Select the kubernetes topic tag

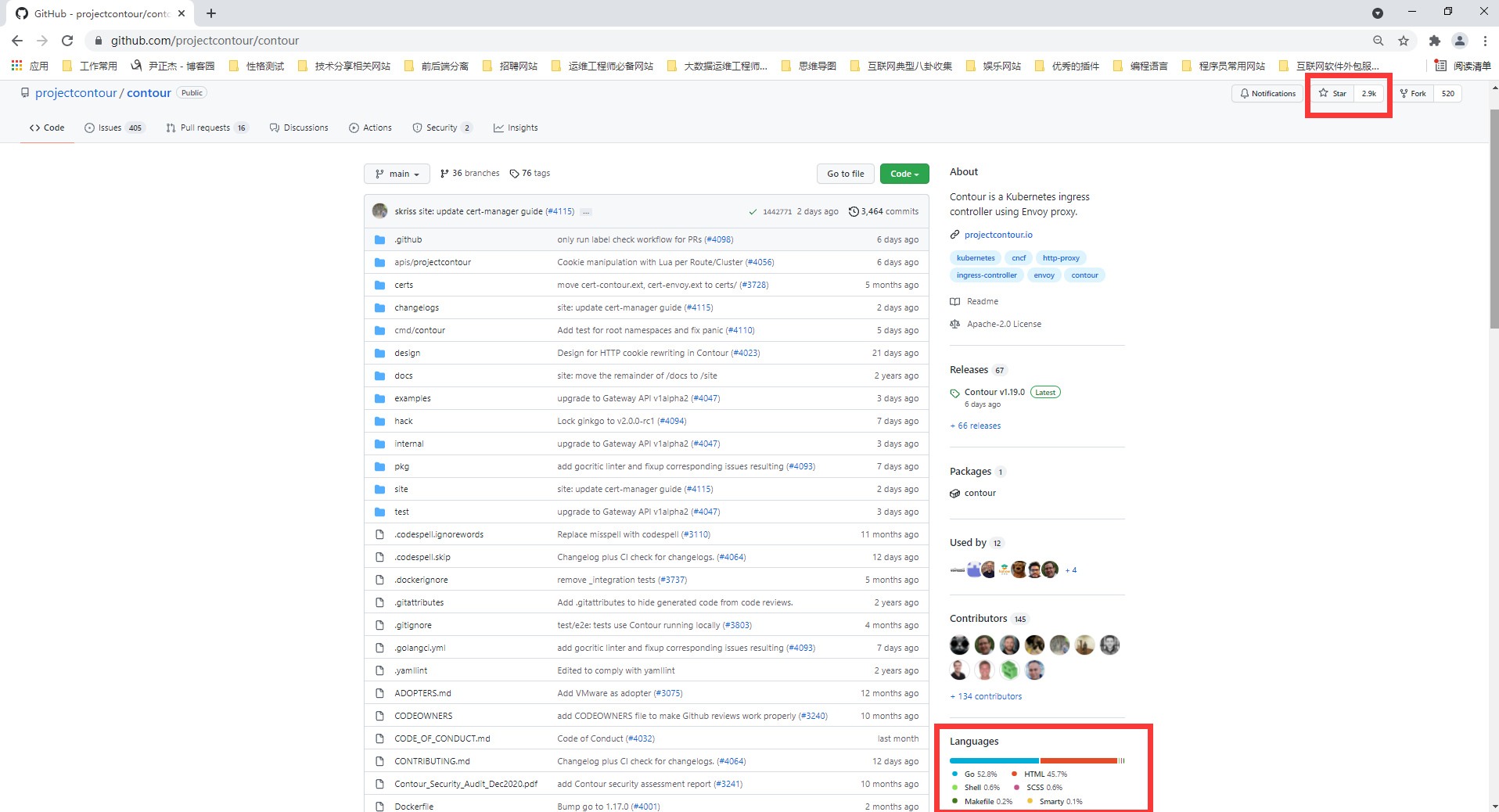(x=975, y=257)
